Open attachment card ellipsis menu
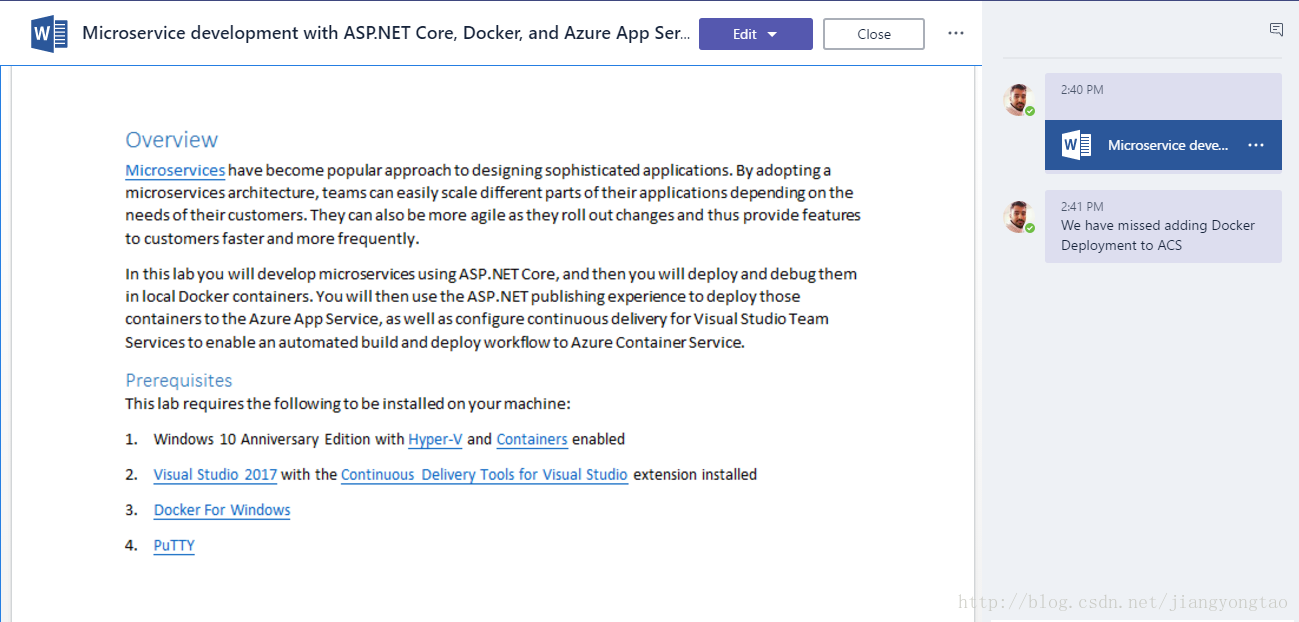1299x622 pixels. point(1256,145)
